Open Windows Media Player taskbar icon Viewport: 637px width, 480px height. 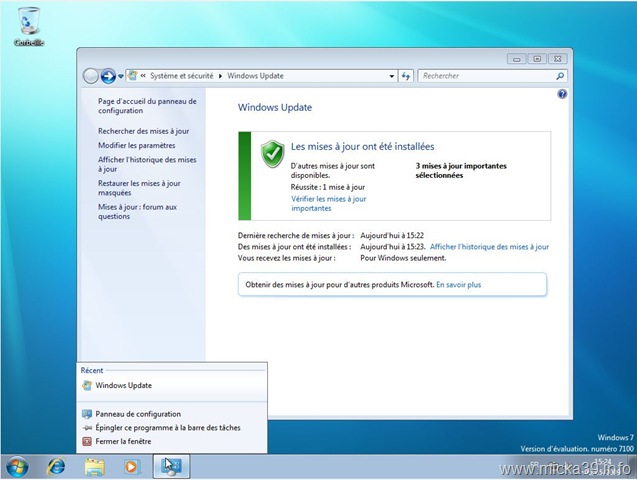pyautogui.click(x=131, y=467)
